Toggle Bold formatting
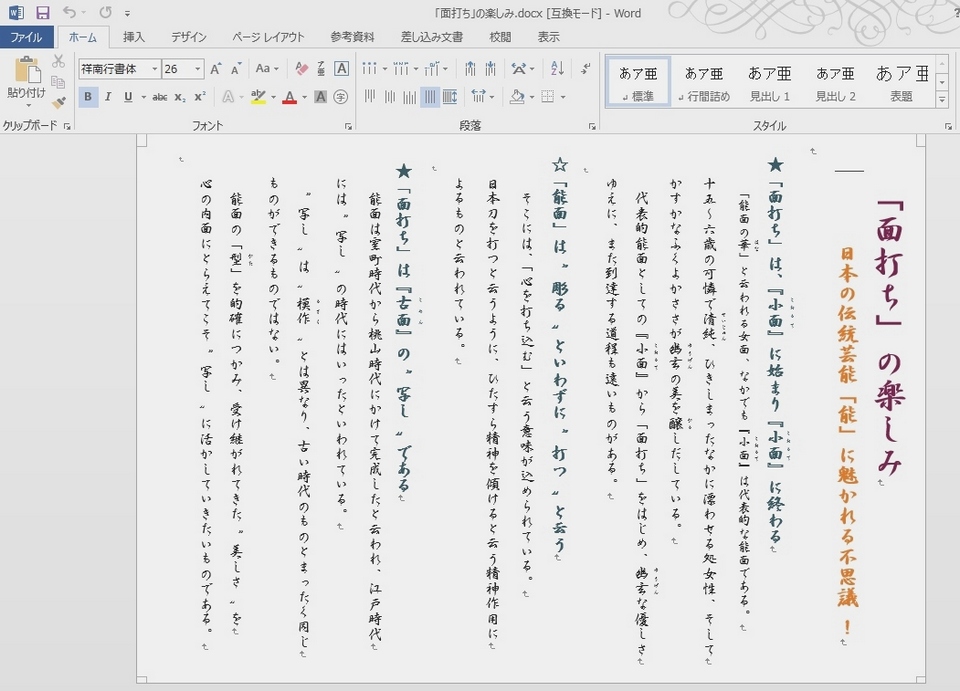Image resolution: width=960 pixels, height=691 pixels. (x=88, y=97)
